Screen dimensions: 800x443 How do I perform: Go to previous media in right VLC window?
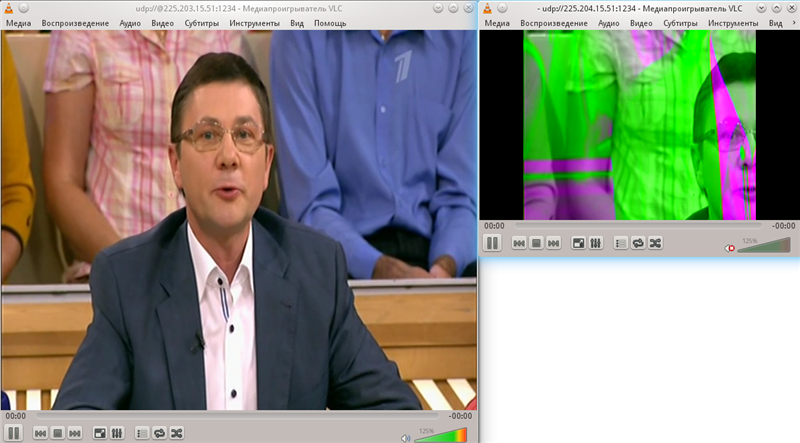(x=519, y=243)
